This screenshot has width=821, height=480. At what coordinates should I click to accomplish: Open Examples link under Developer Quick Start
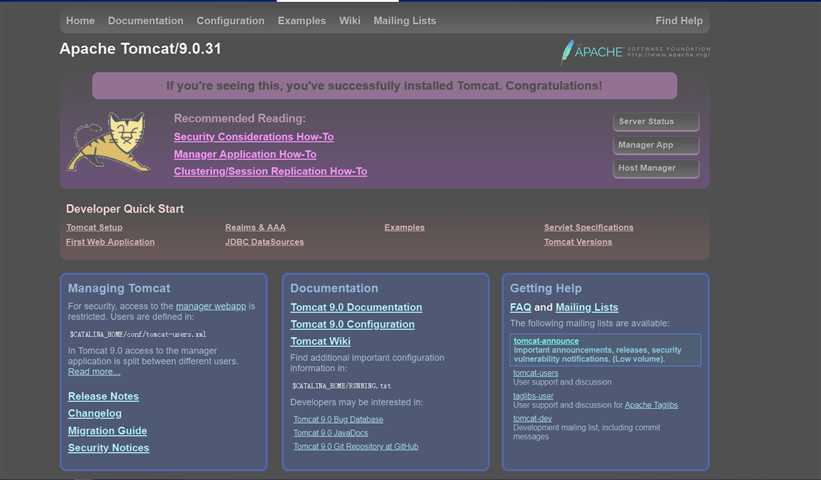click(404, 228)
